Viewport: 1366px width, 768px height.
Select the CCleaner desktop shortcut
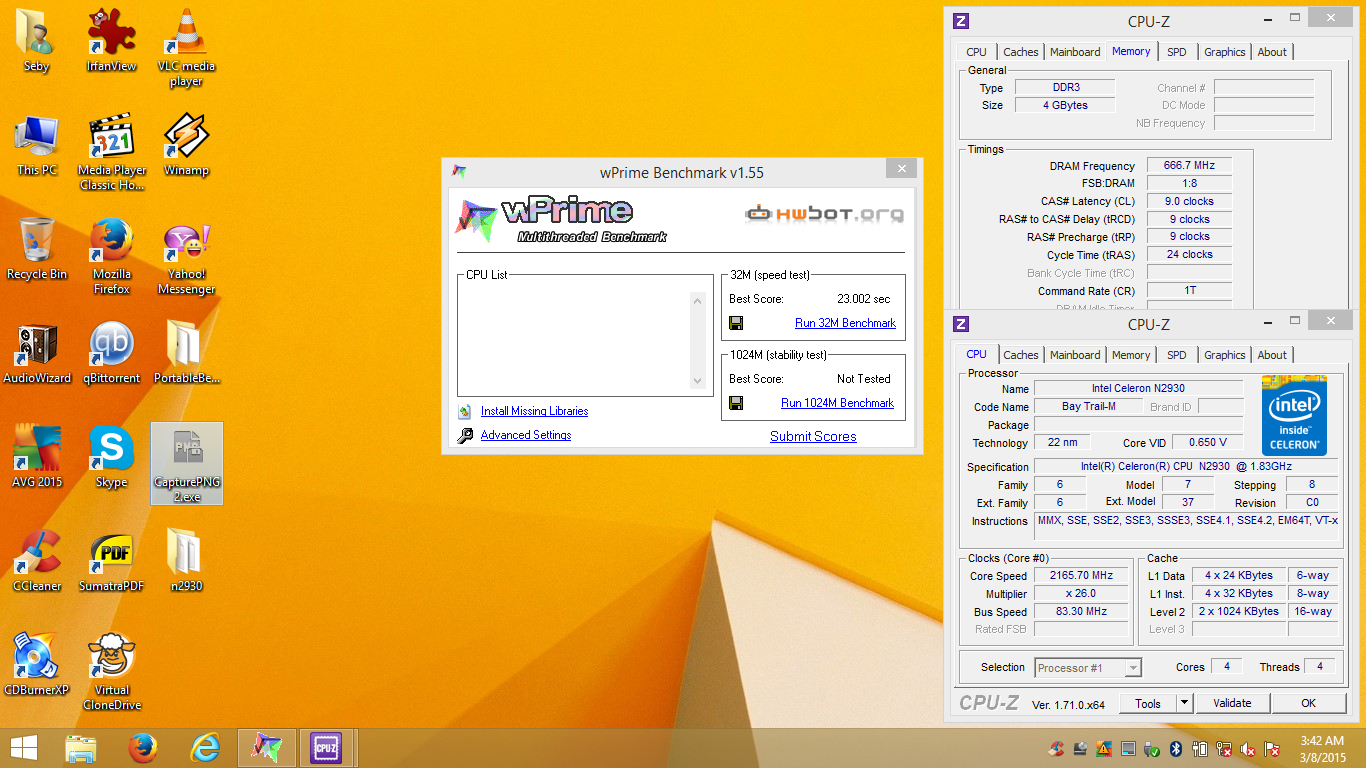pos(37,562)
